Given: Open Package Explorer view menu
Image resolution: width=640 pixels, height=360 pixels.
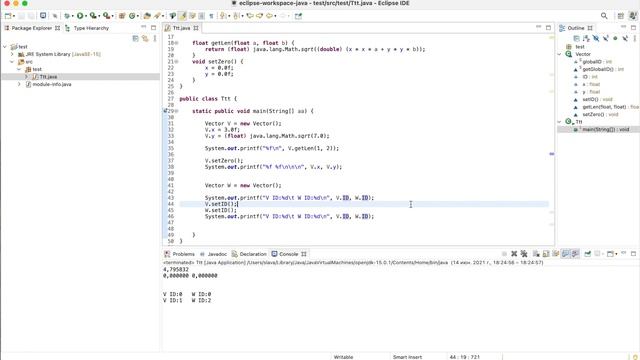Looking at the screenshot, I should tap(155, 38).
